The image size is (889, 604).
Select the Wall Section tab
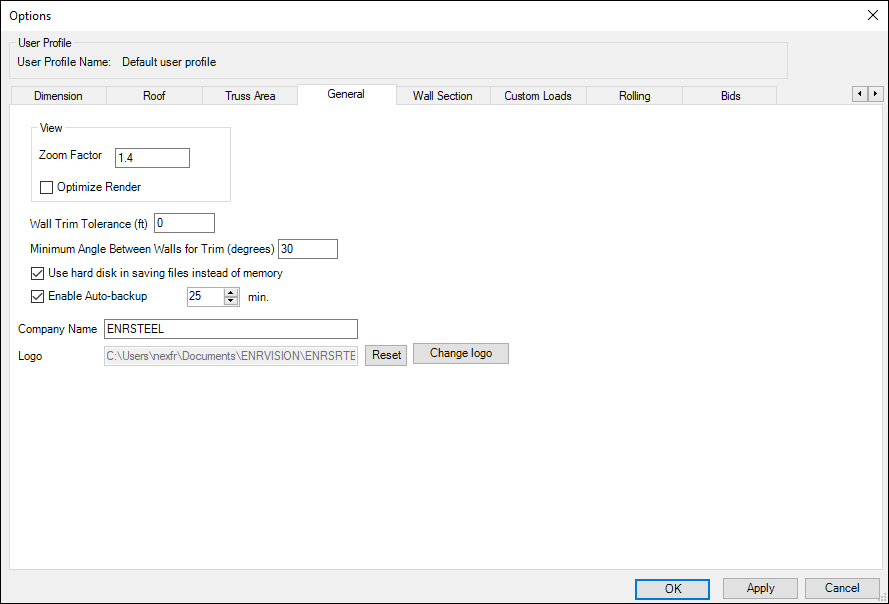pyautogui.click(x=442, y=96)
